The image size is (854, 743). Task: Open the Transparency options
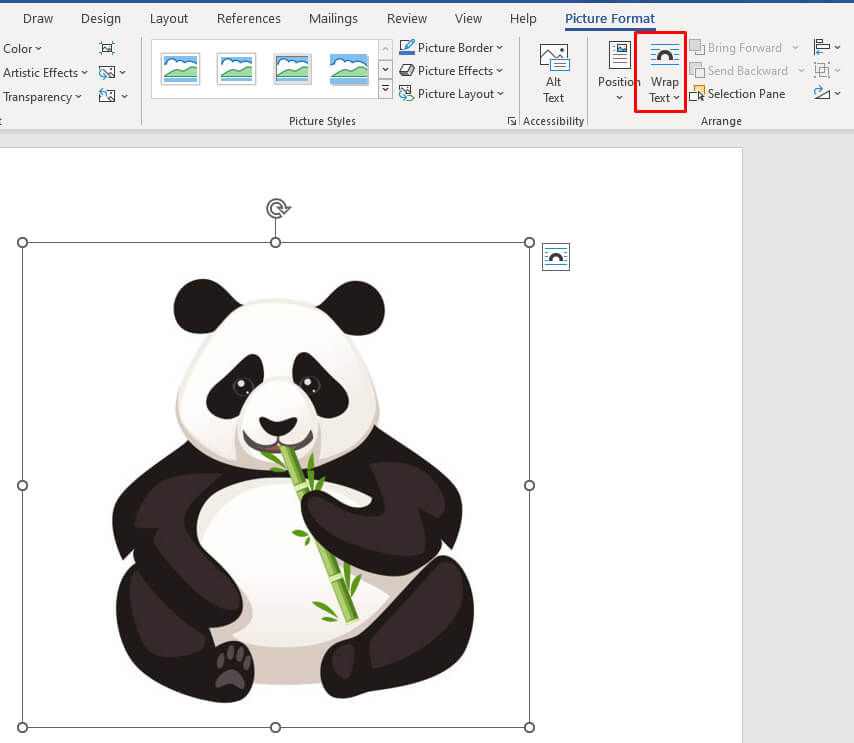41,97
